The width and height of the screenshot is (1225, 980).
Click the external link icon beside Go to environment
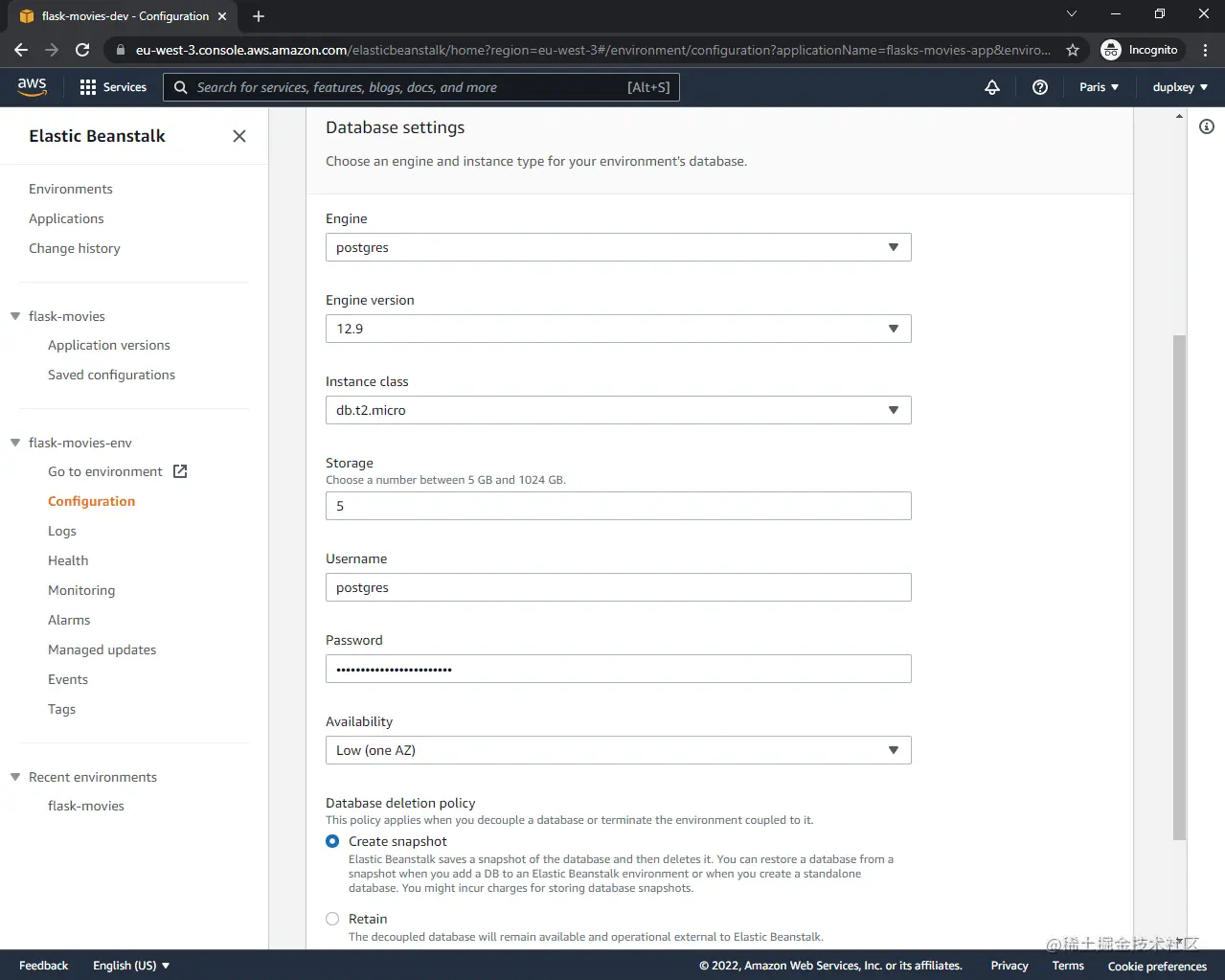click(180, 471)
